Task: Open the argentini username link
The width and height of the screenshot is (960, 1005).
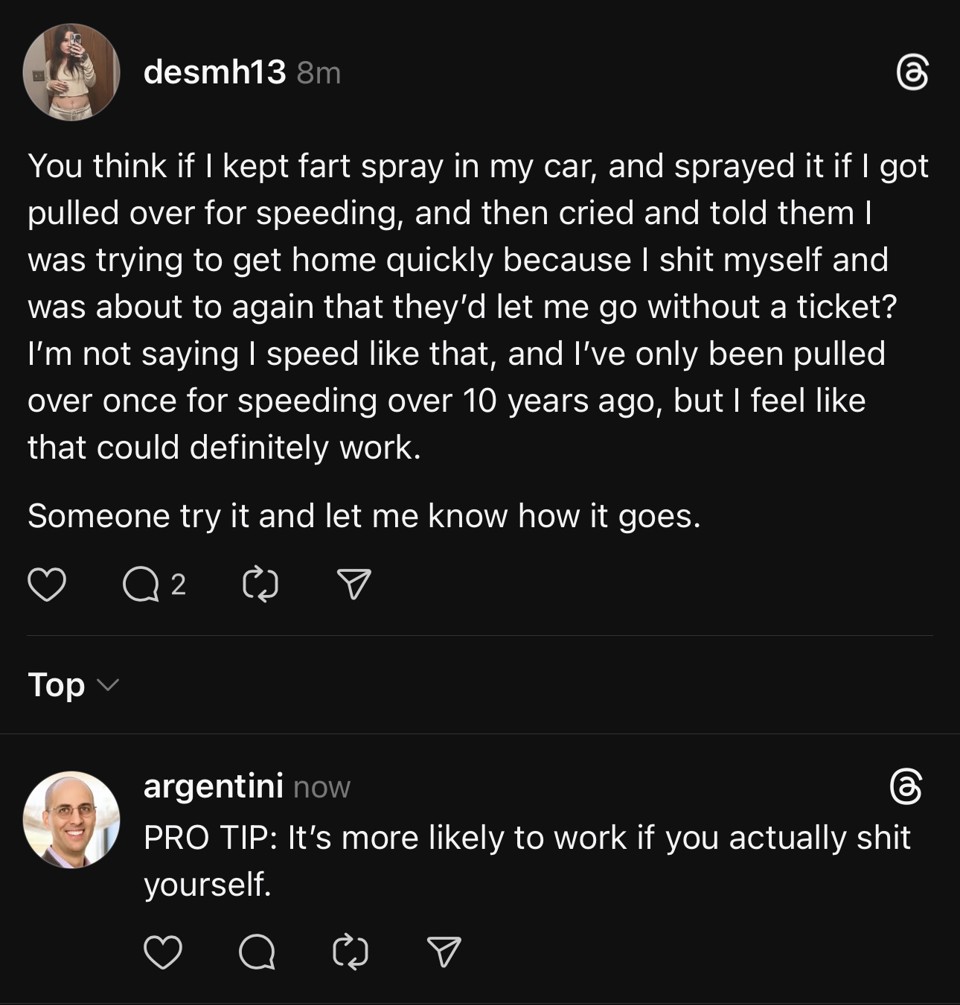Action: 213,787
